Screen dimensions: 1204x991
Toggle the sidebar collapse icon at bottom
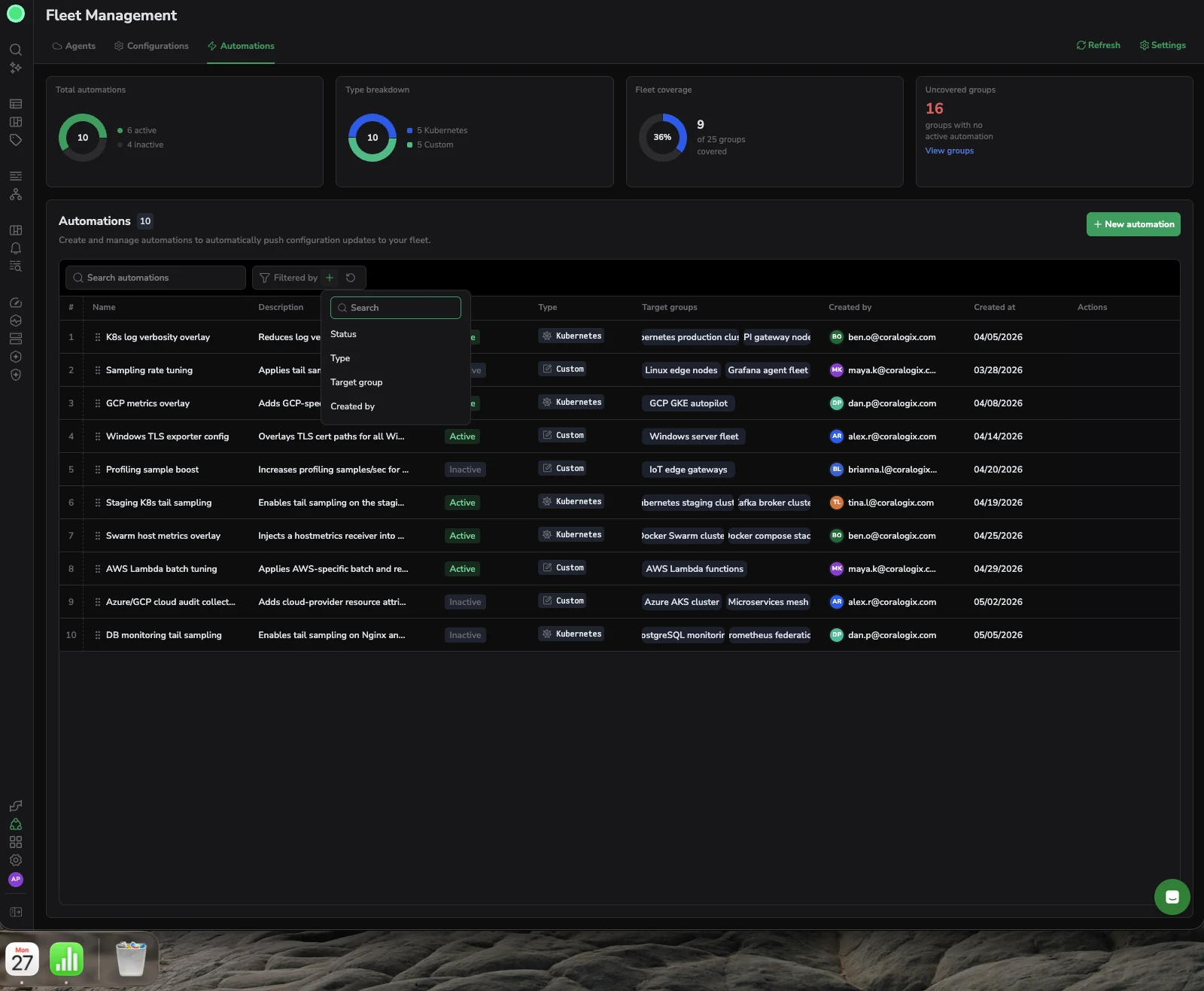tap(16, 912)
